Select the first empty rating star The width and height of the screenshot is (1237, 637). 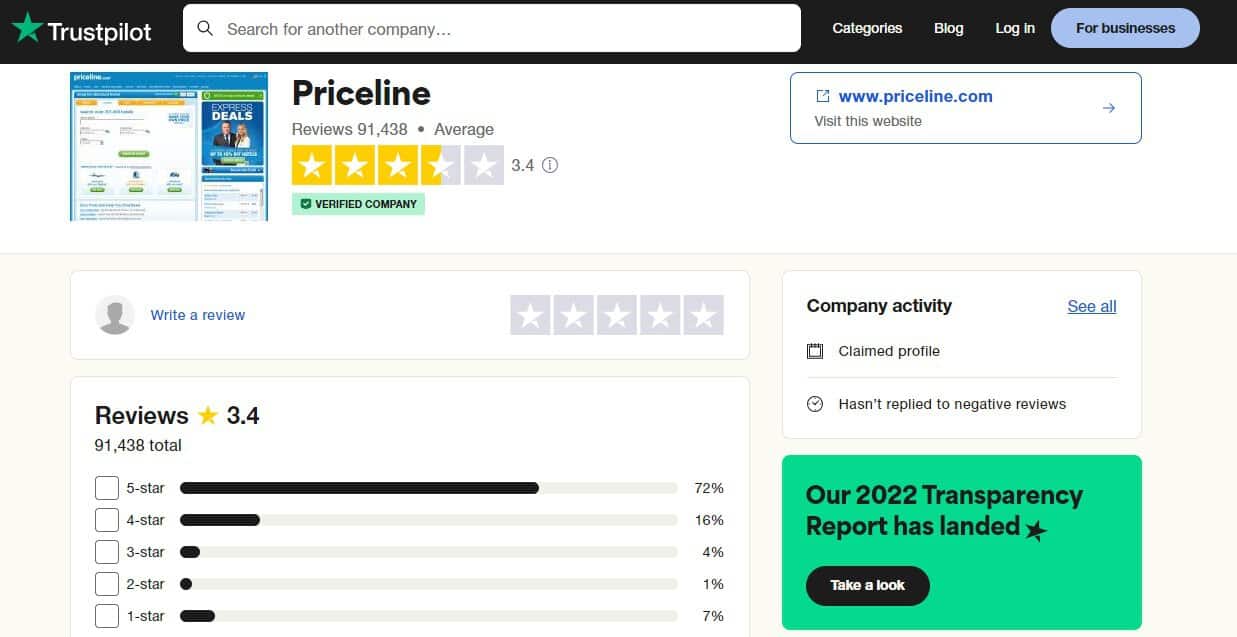click(x=530, y=315)
